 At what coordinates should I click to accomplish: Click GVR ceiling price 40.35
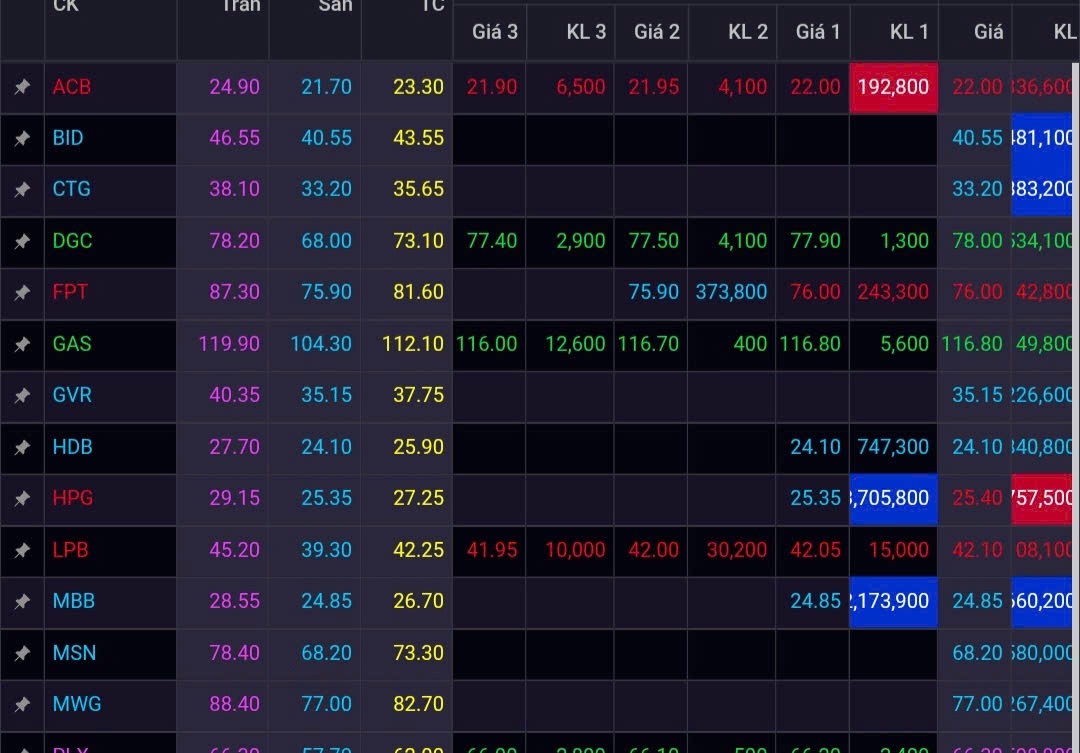click(x=234, y=395)
